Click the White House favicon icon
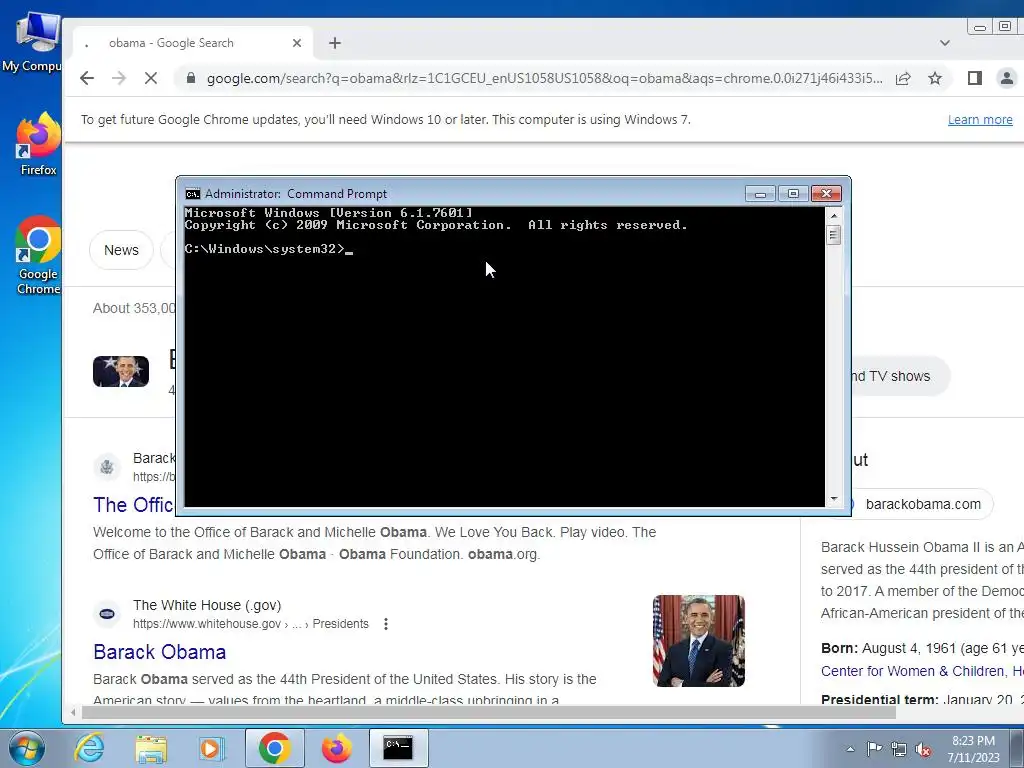Viewport: 1024px width, 768px height. coord(107,614)
